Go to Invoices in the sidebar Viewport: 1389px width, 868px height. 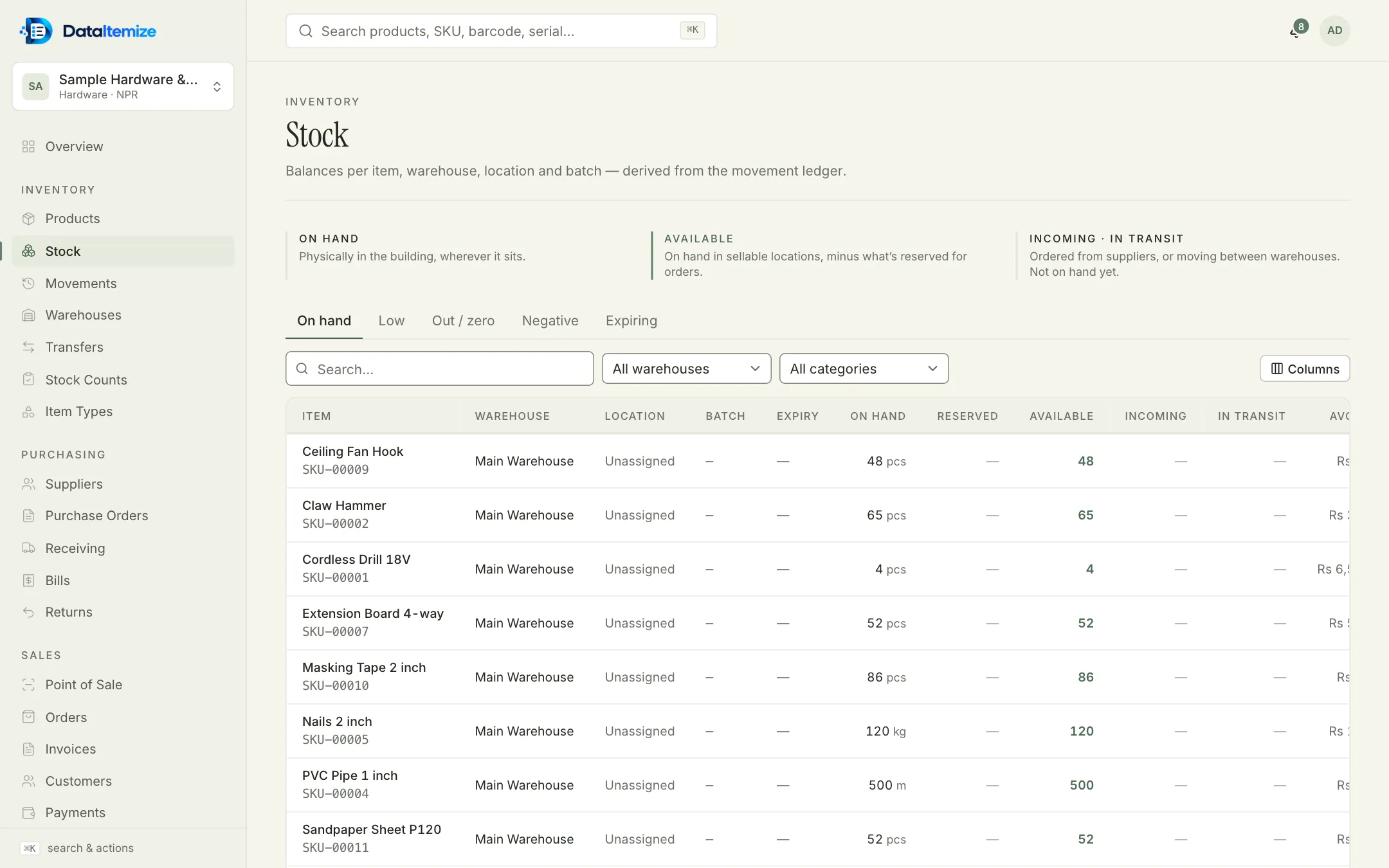70,749
